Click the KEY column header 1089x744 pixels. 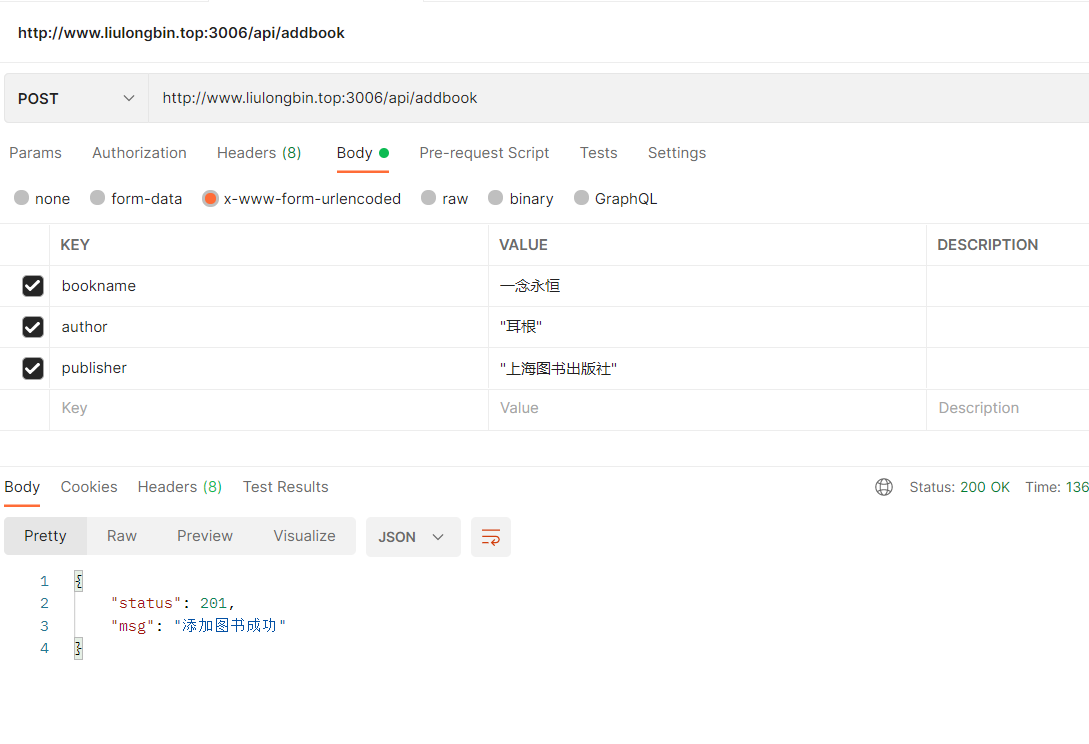pyautogui.click(x=75, y=245)
